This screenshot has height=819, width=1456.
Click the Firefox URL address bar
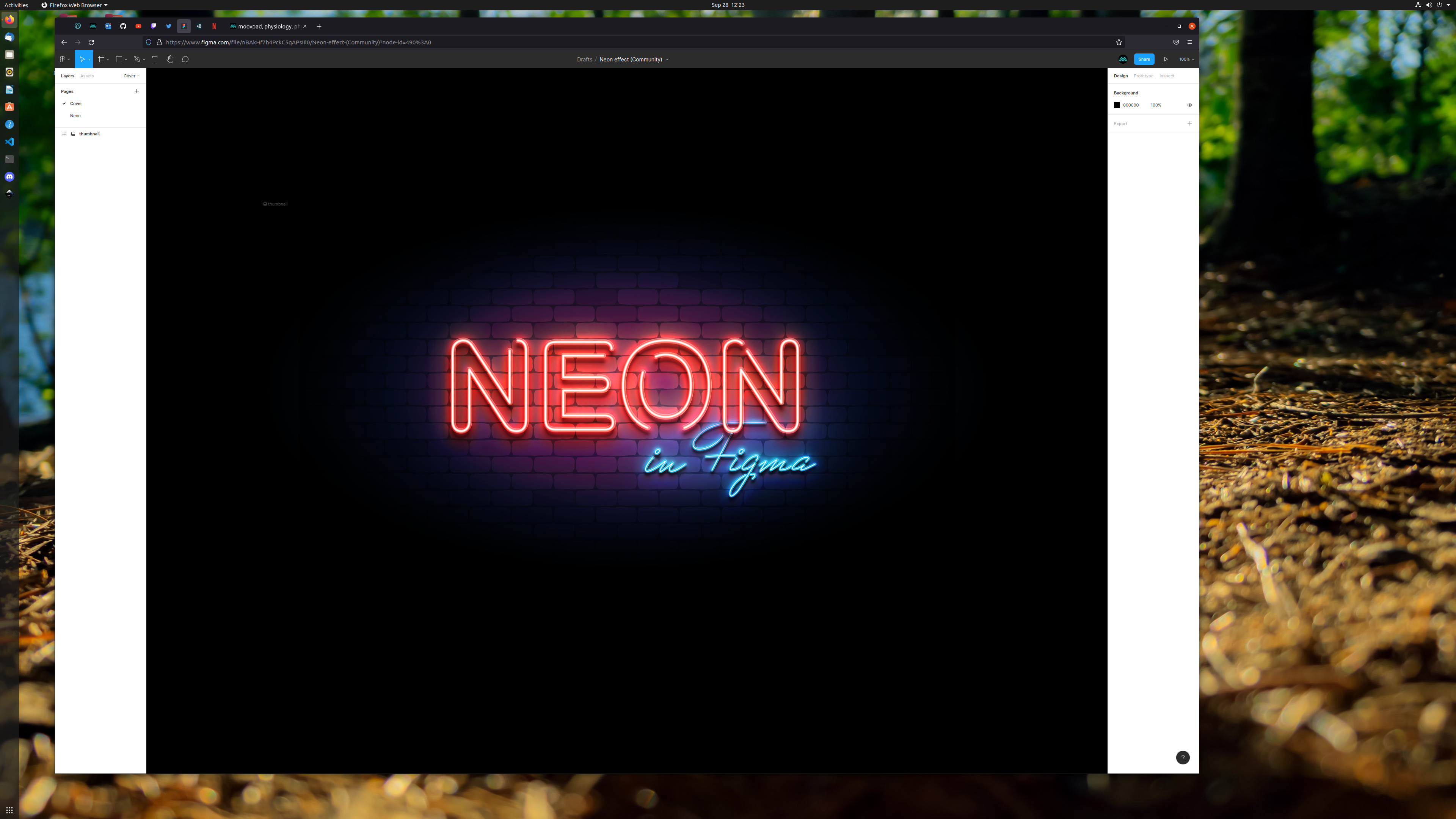(633, 42)
